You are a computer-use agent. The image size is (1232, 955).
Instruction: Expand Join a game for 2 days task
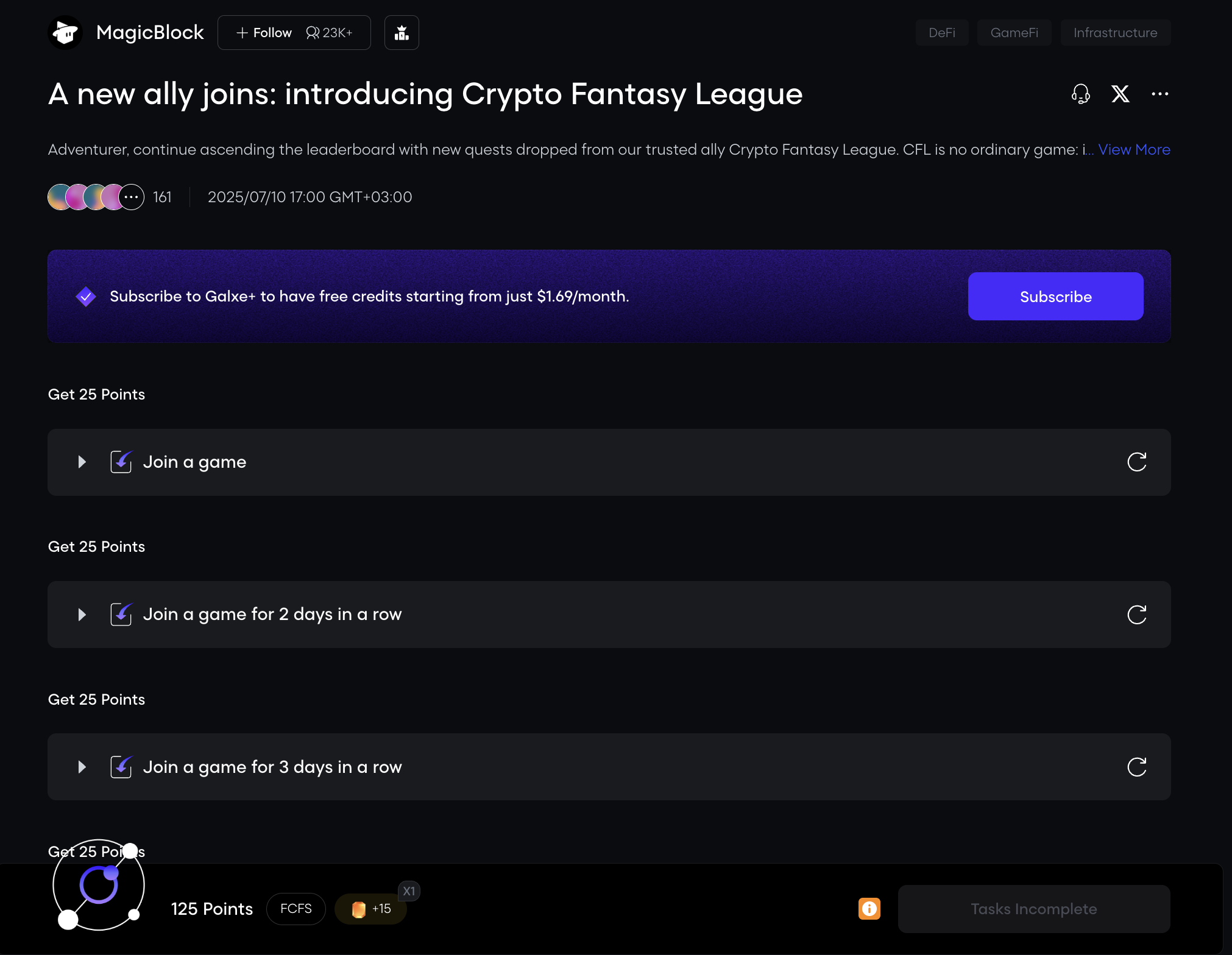(82, 615)
